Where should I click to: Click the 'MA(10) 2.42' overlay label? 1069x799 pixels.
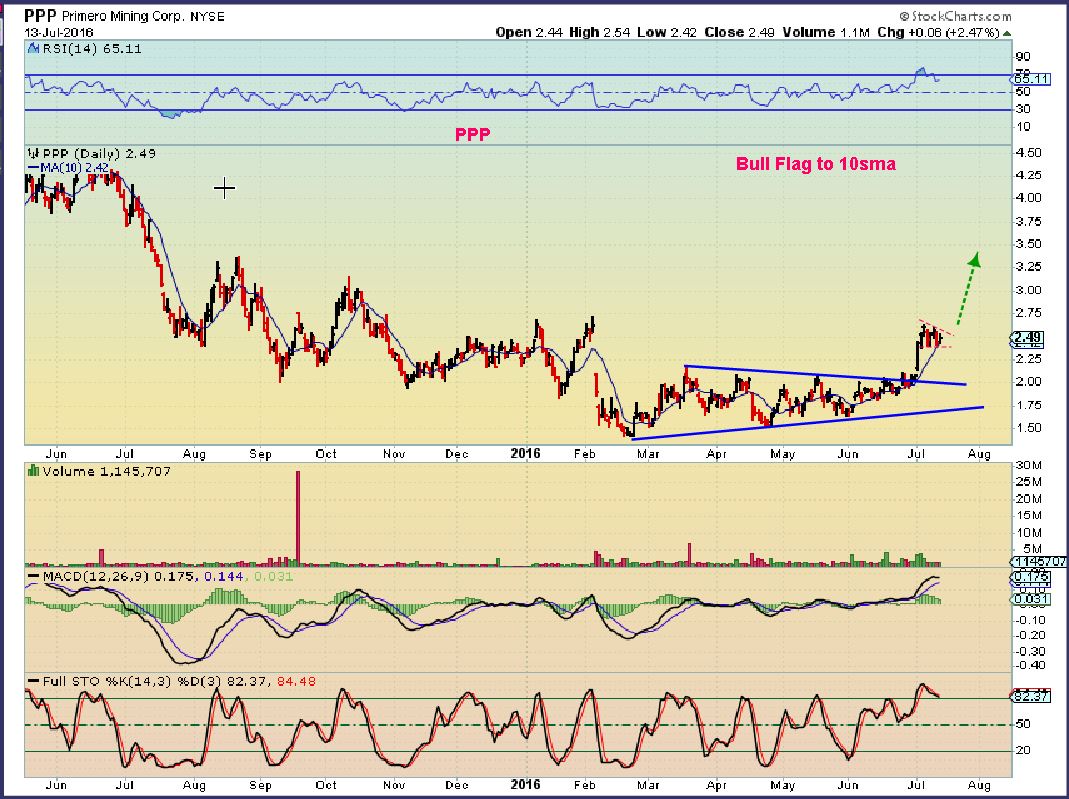pyautogui.click(x=75, y=168)
